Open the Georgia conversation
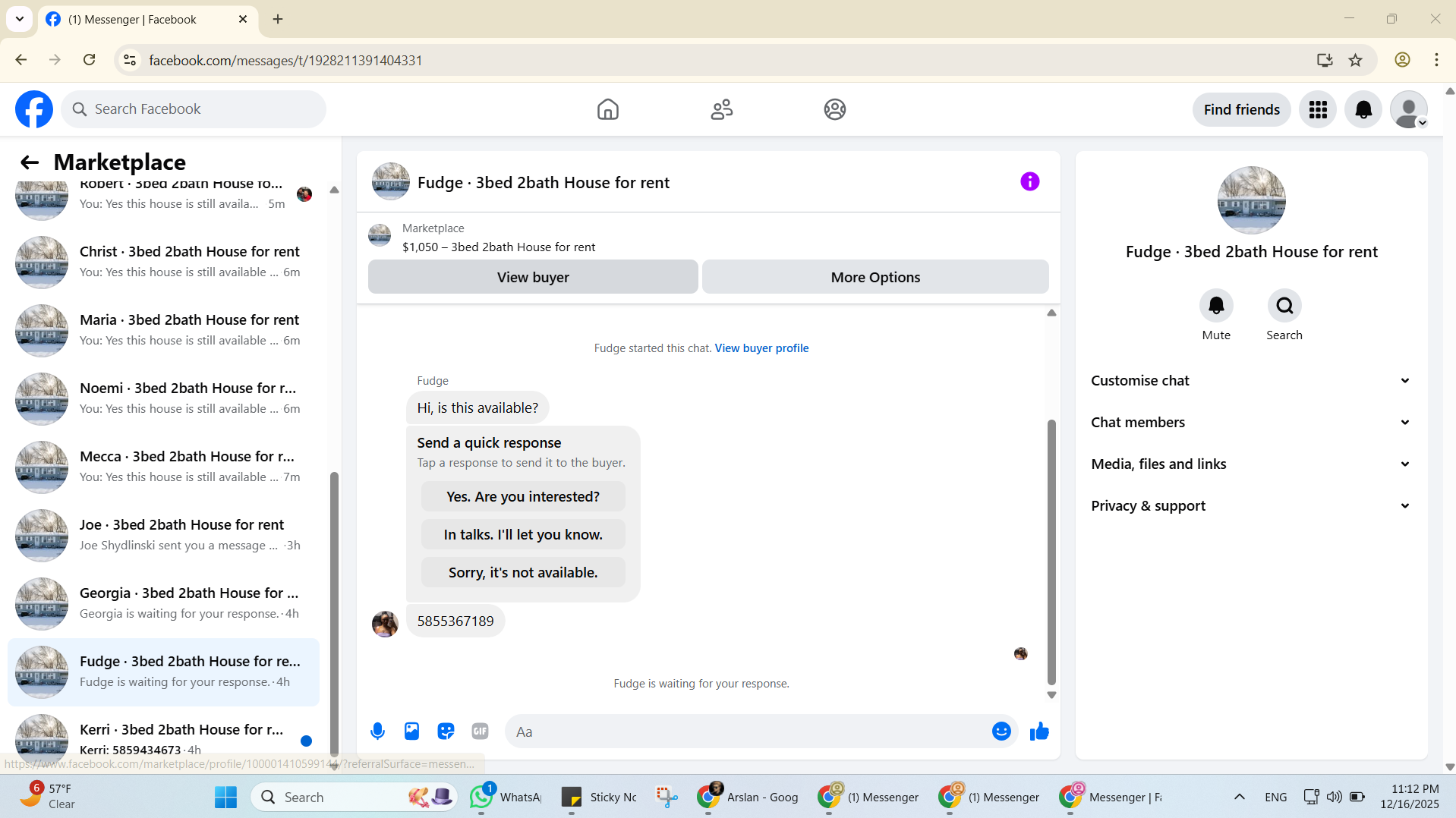Image resolution: width=1456 pixels, height=818 pixels. pyautogui.click(x=163, y=603)
